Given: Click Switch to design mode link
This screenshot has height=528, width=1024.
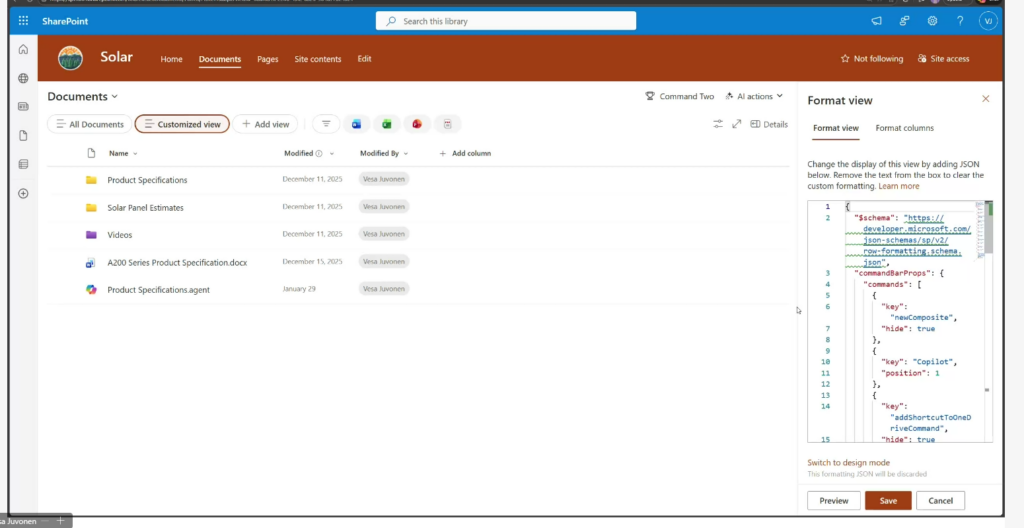Looking at the screenshot, I should [848, 463].
